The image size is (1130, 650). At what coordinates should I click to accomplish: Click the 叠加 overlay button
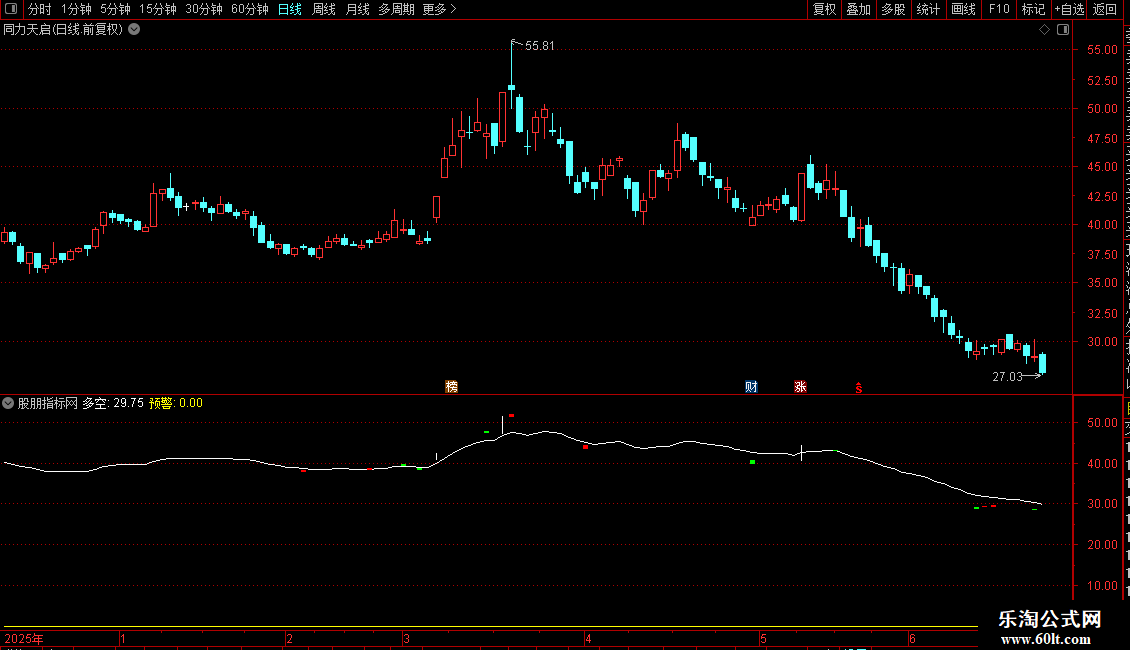(858, 9)
